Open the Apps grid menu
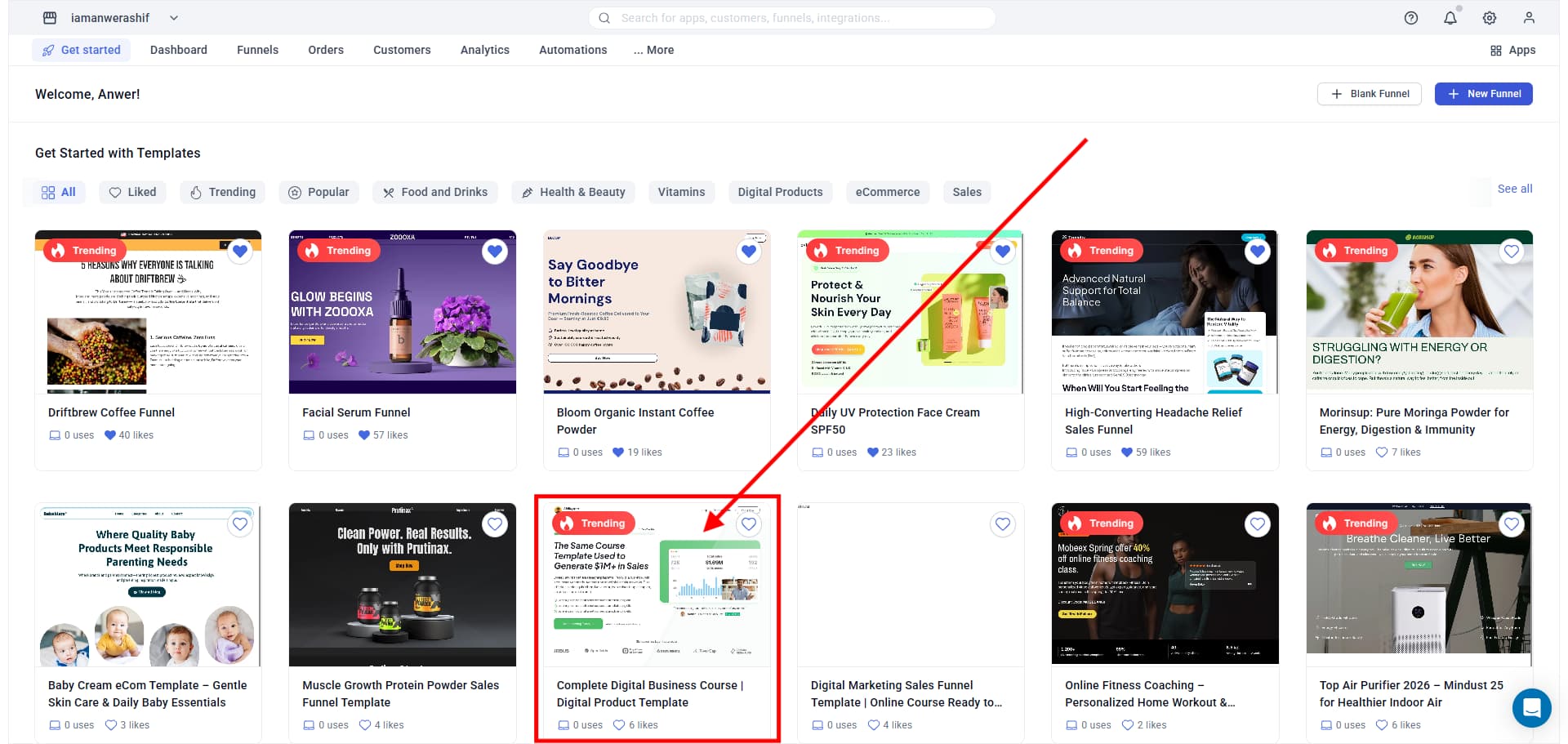The width and height of the screenshot is (1568, 744). coord(1512,50)
